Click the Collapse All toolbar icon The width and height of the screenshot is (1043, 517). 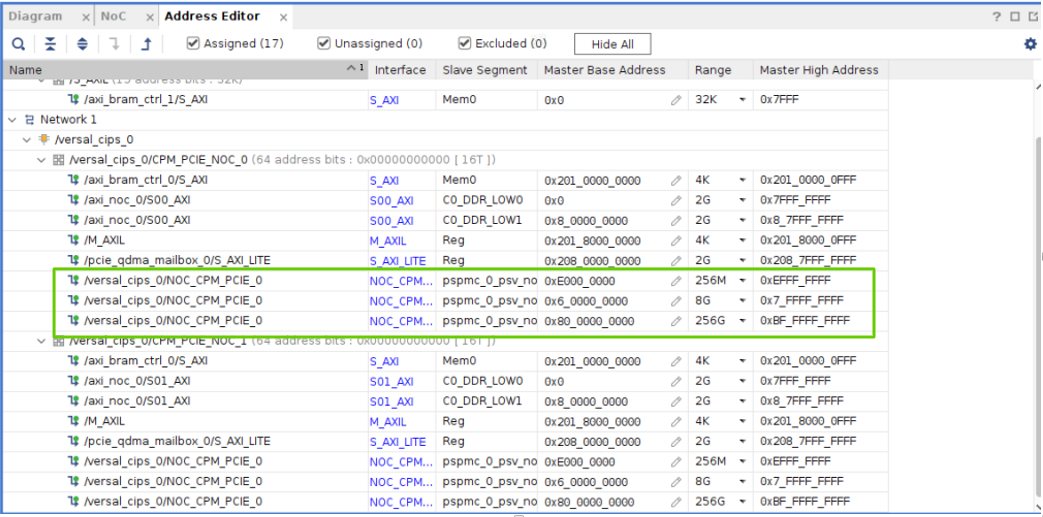[51, 44]
